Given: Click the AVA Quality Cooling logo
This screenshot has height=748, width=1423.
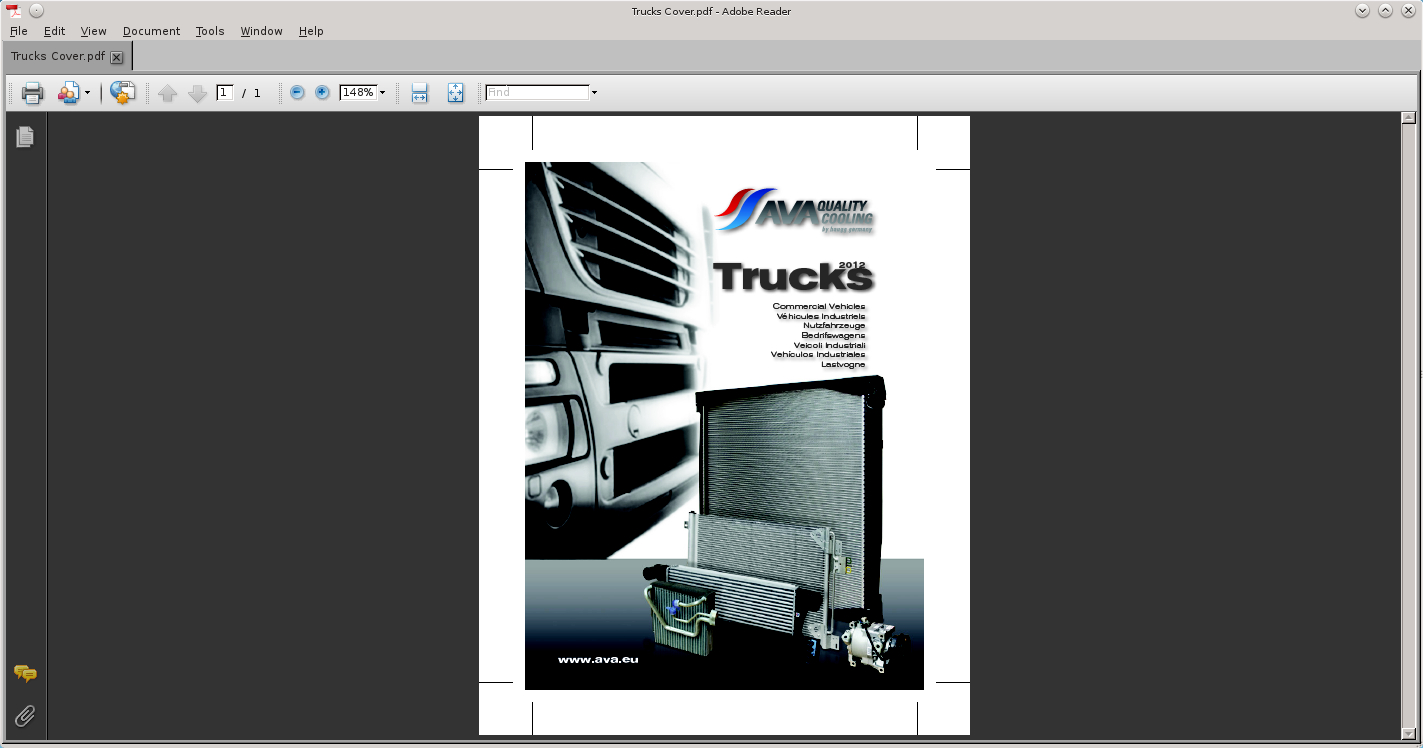Looking at the screenshot, I should click(795, 212).
